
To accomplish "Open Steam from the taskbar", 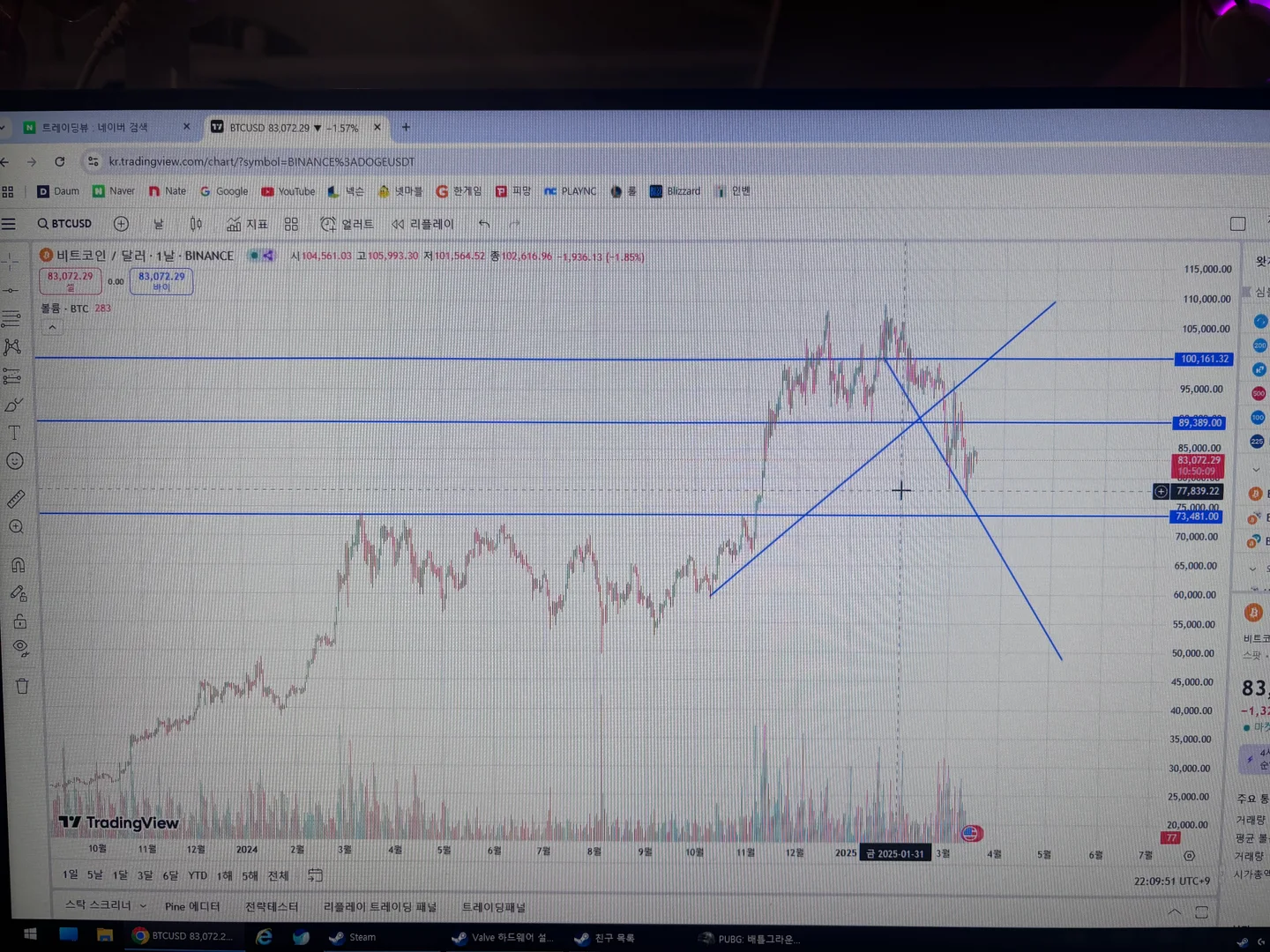I will click(x=353, y=937).
